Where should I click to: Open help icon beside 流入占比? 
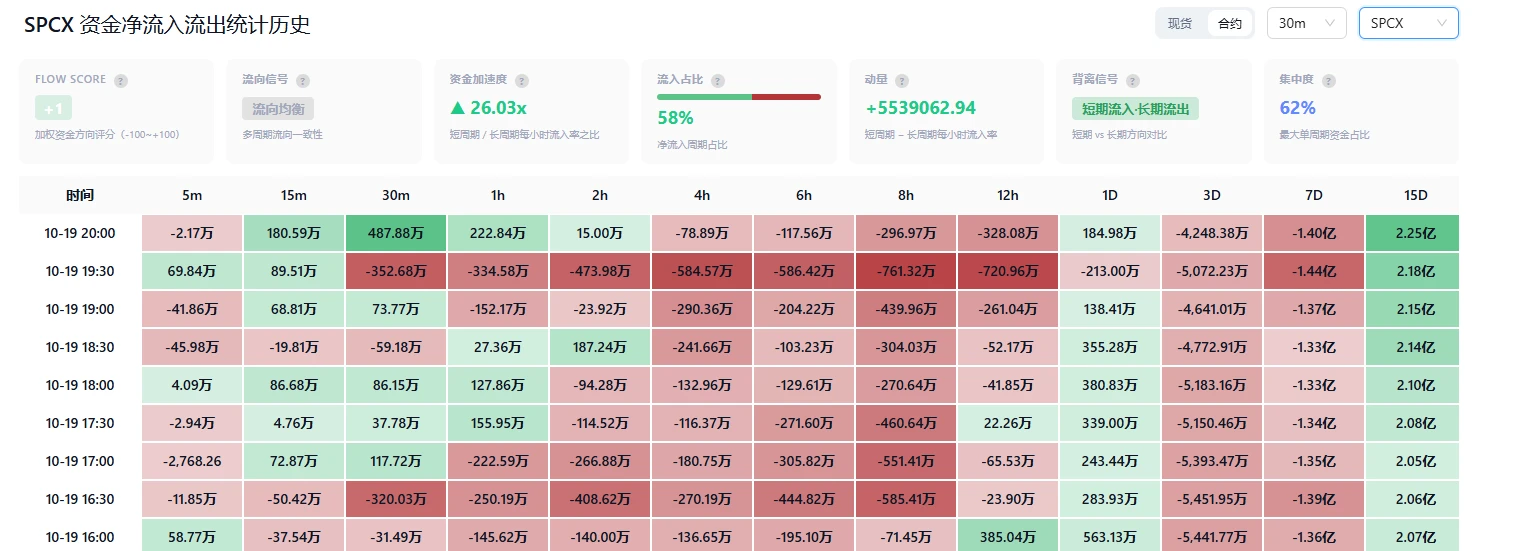point(718,80)
